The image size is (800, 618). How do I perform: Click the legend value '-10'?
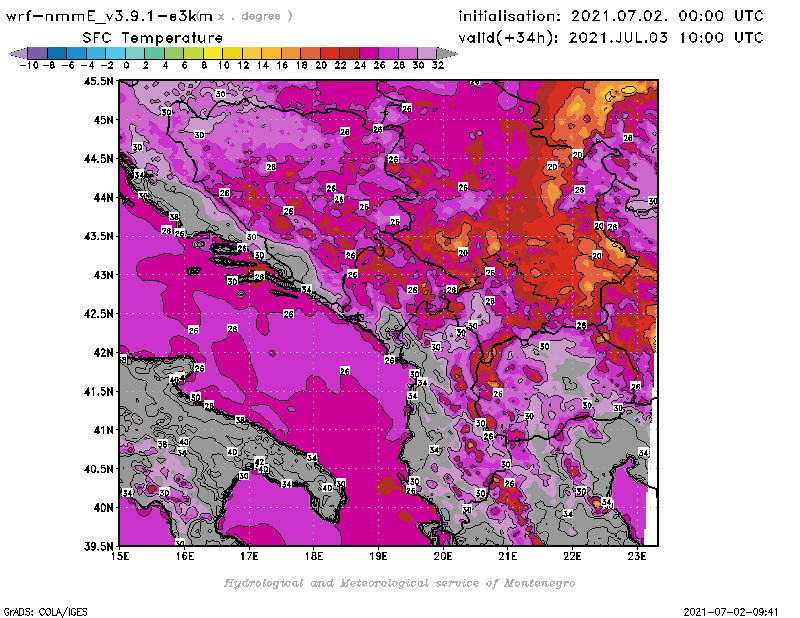point(29,65)
